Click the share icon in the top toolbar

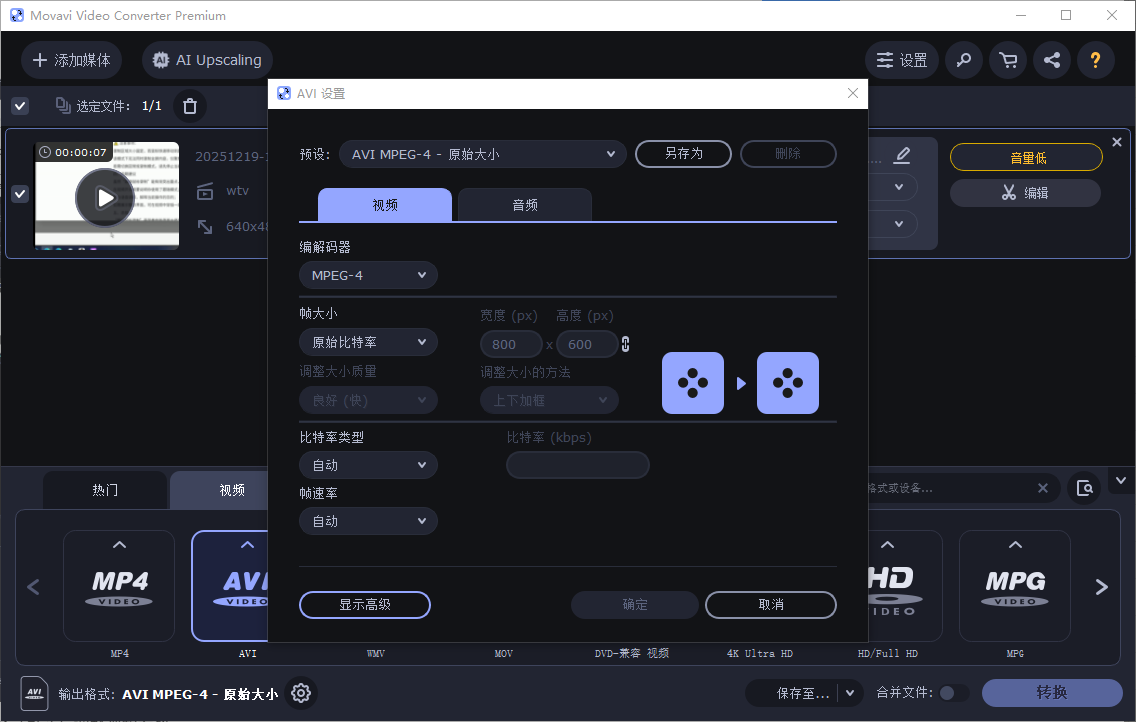coord(1051,60)
